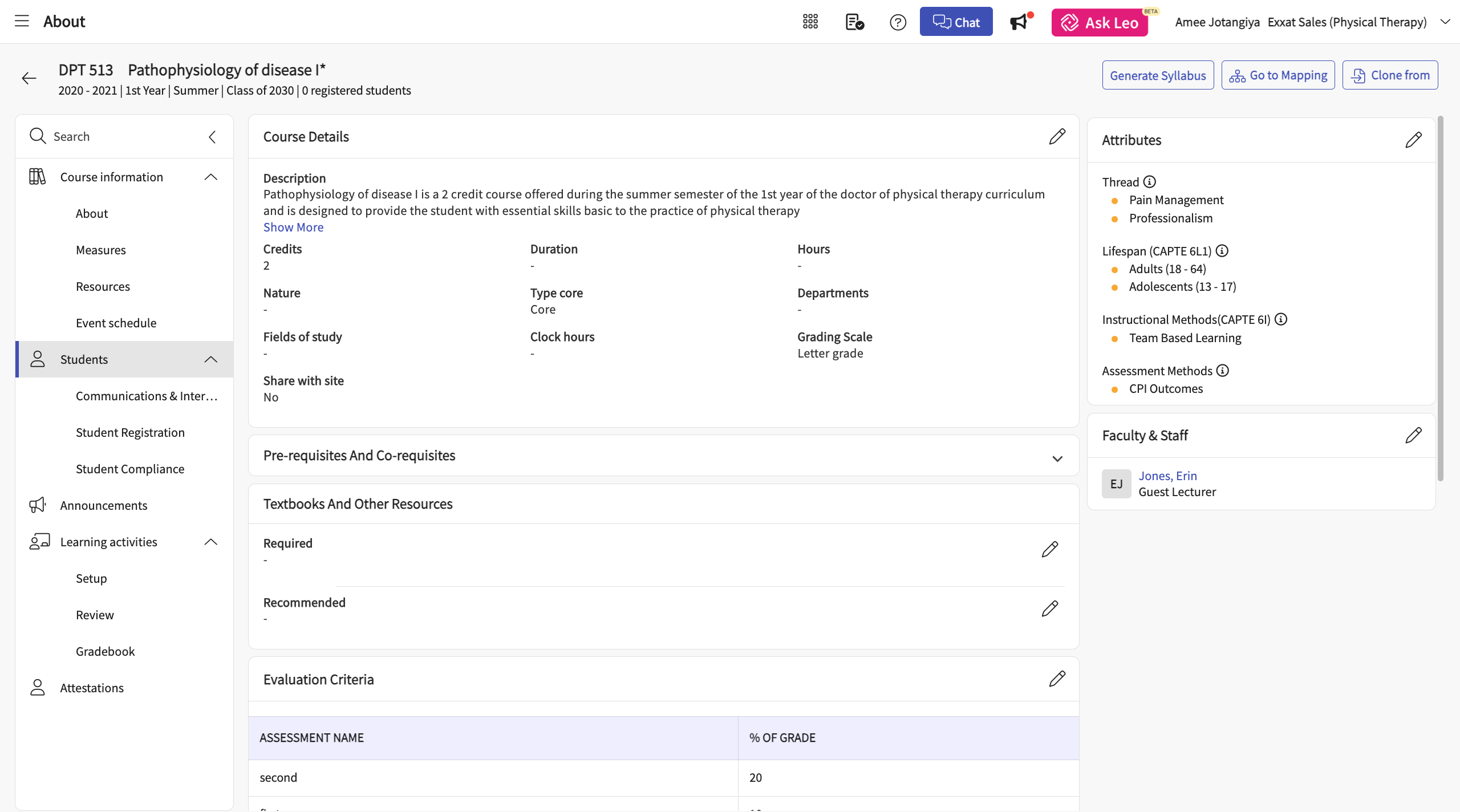1460x812 pixels.
Task: Collapse Learning activities sidebar group
Action: (211, 542)
